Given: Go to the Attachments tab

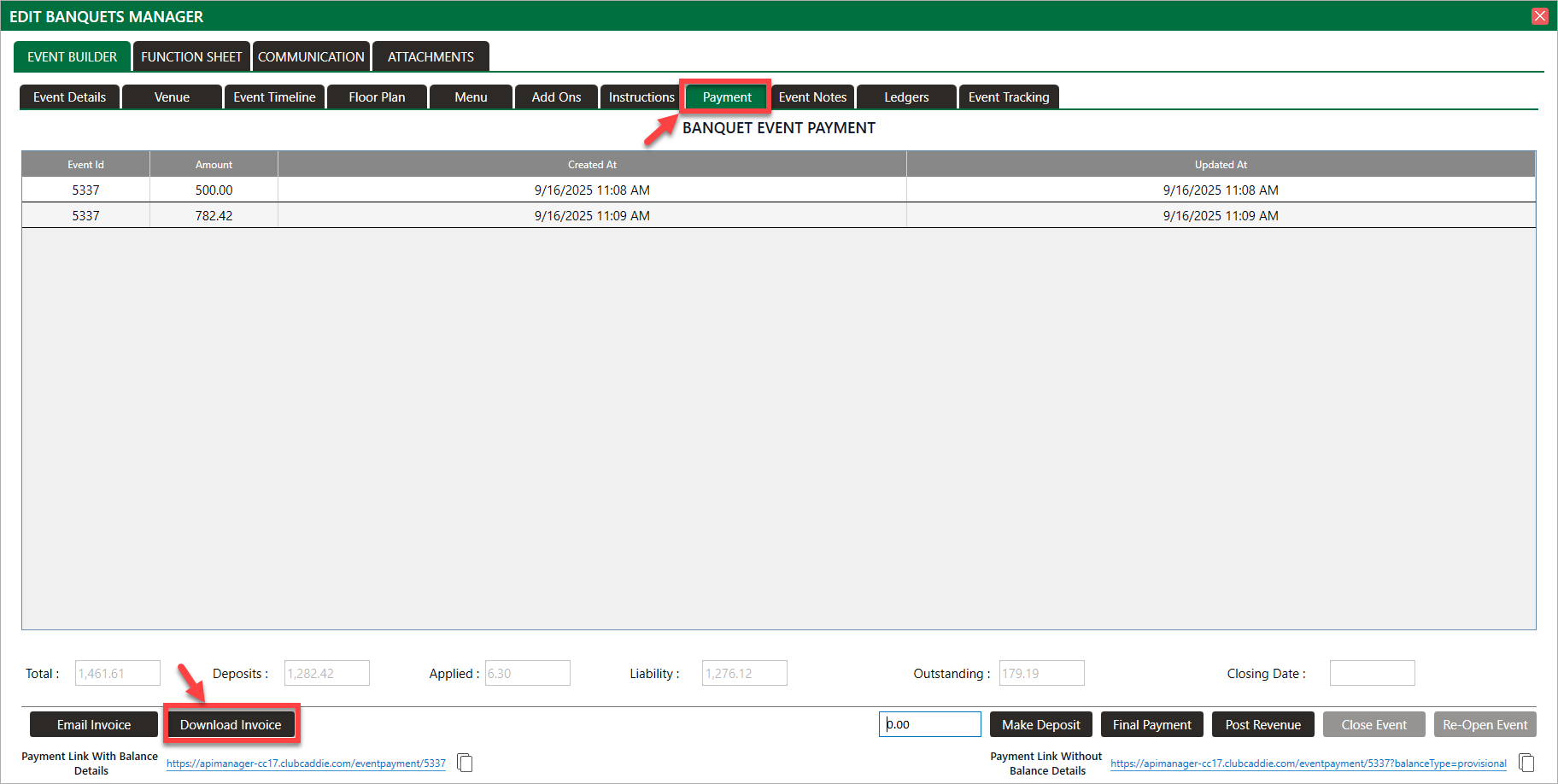Looking at the screenshot, I should [430, 57].
